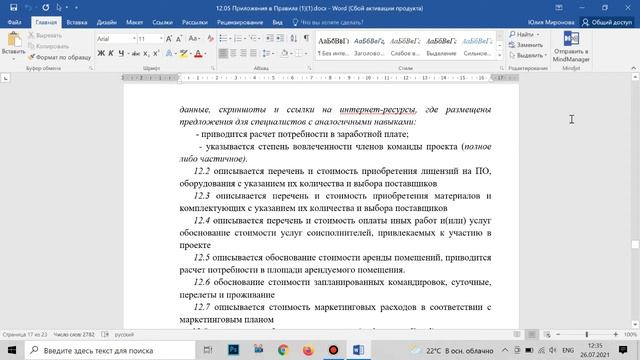The height and width of the screenshot is (360, 640).
Task: Apply a numbered list
Action: pyautogui.click(x=238, y=38)
